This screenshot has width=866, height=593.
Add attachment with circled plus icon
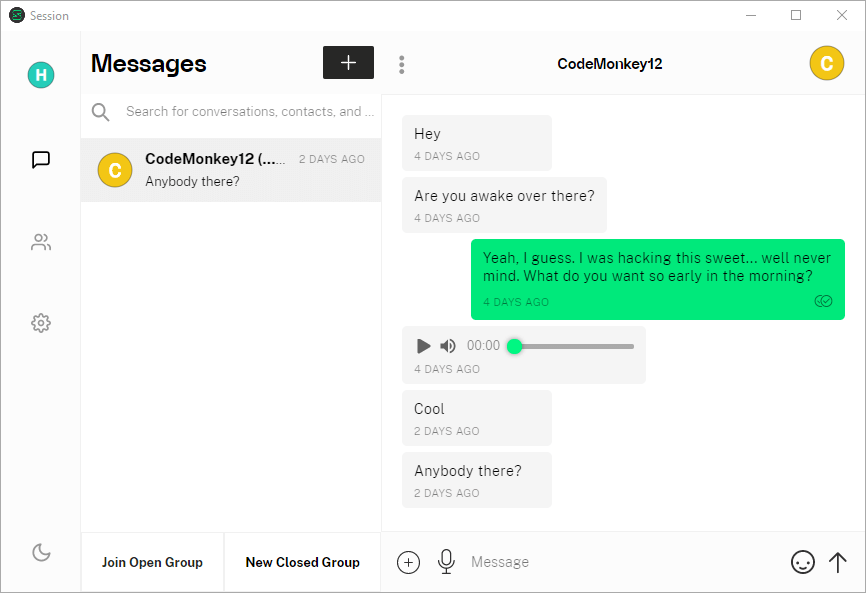coord(408,563)
